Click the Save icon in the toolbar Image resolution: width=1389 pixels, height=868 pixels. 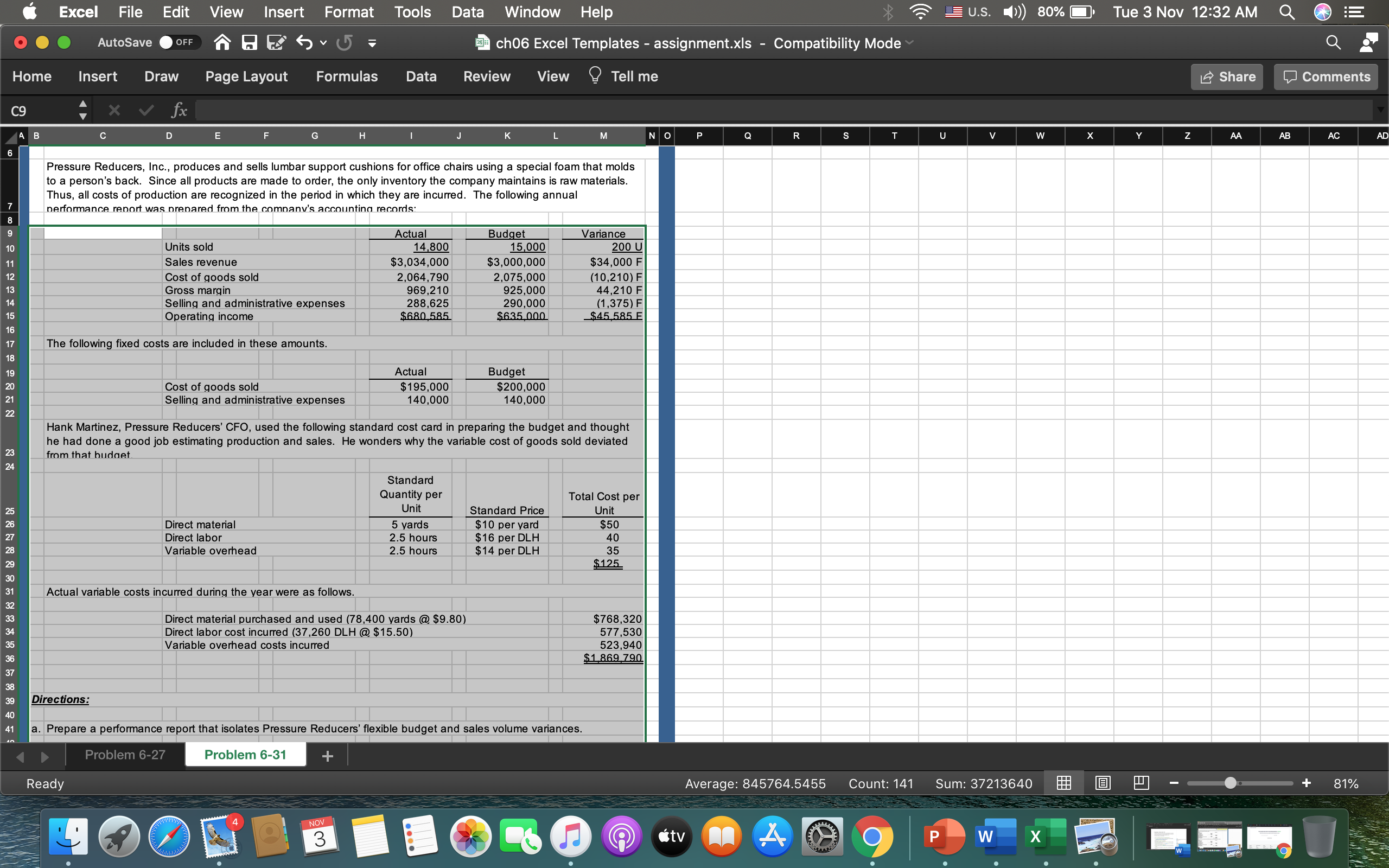pyautogui.click(x=249, y=42)
